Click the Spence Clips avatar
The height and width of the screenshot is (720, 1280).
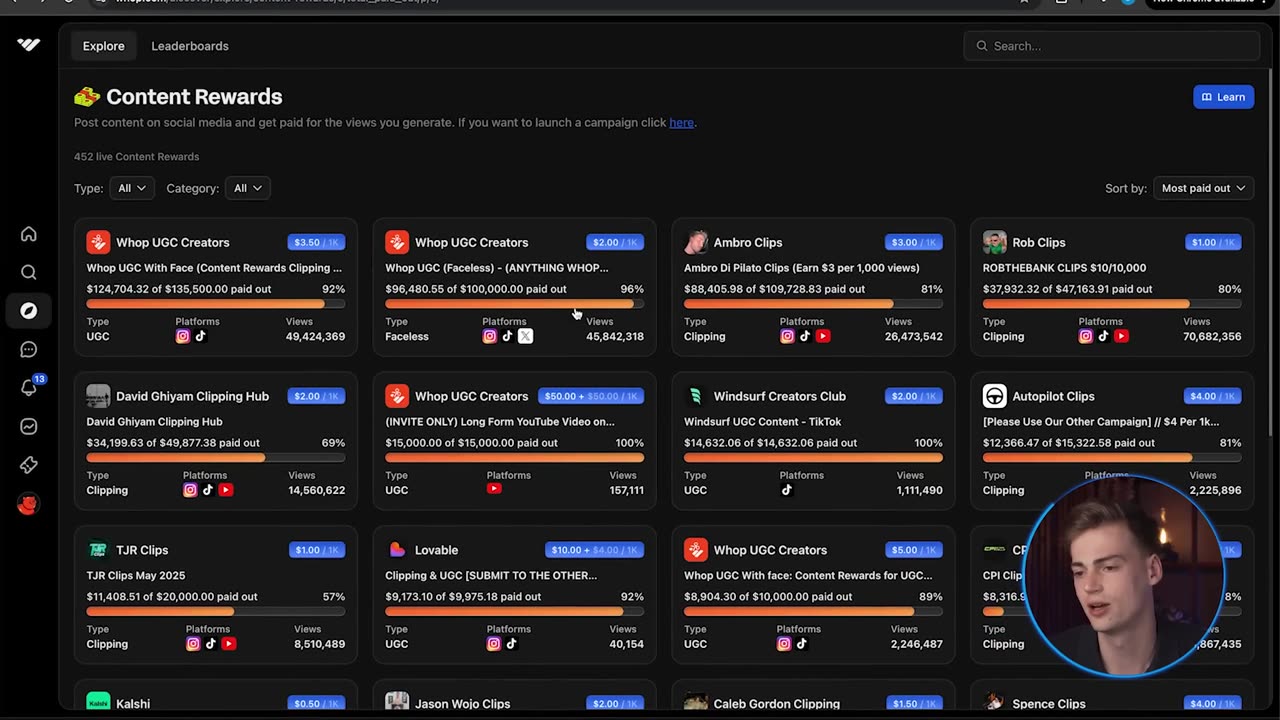pyautogui.click(x=995, y=703)
